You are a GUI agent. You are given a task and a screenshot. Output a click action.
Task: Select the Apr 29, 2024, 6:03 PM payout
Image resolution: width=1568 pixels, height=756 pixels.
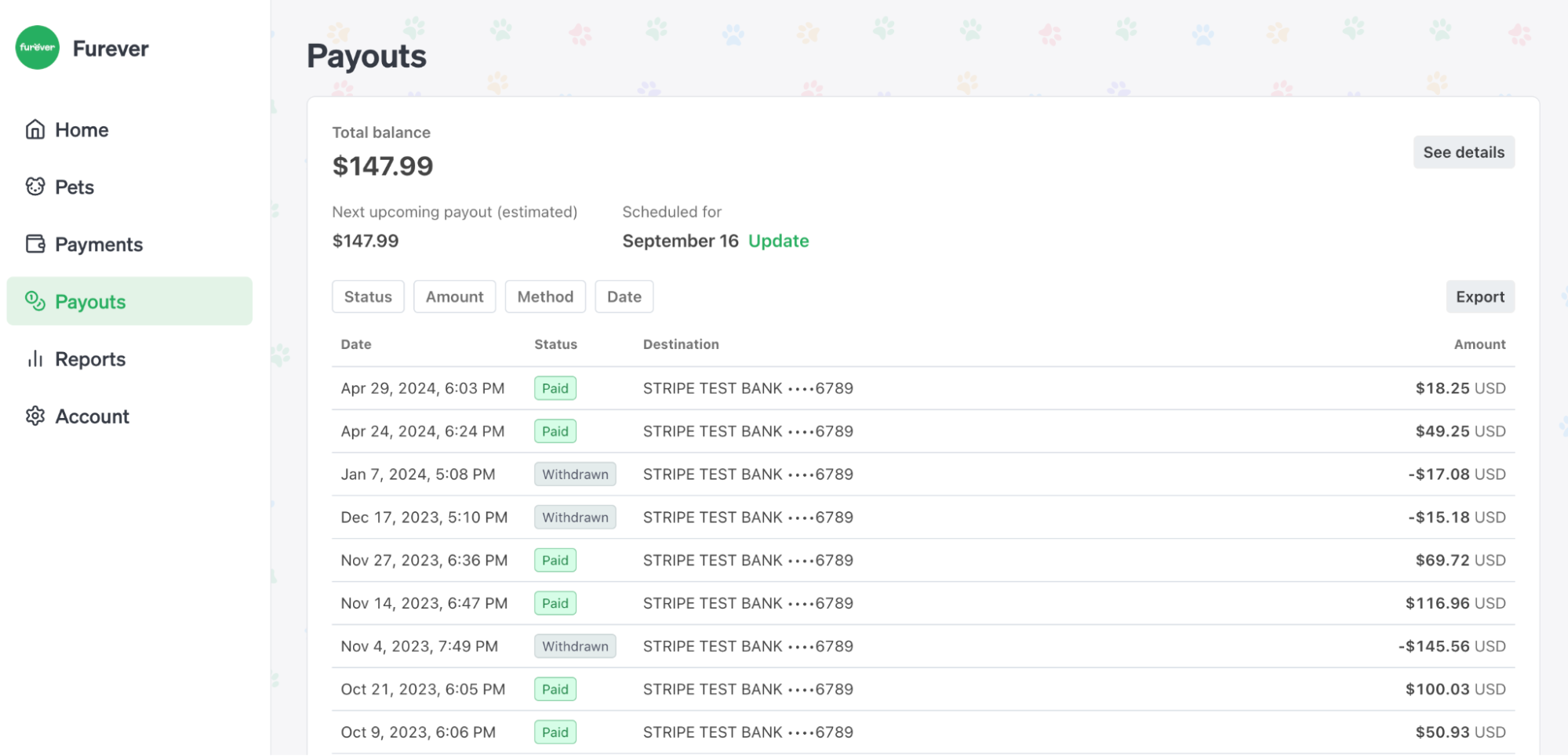(923, 388)
